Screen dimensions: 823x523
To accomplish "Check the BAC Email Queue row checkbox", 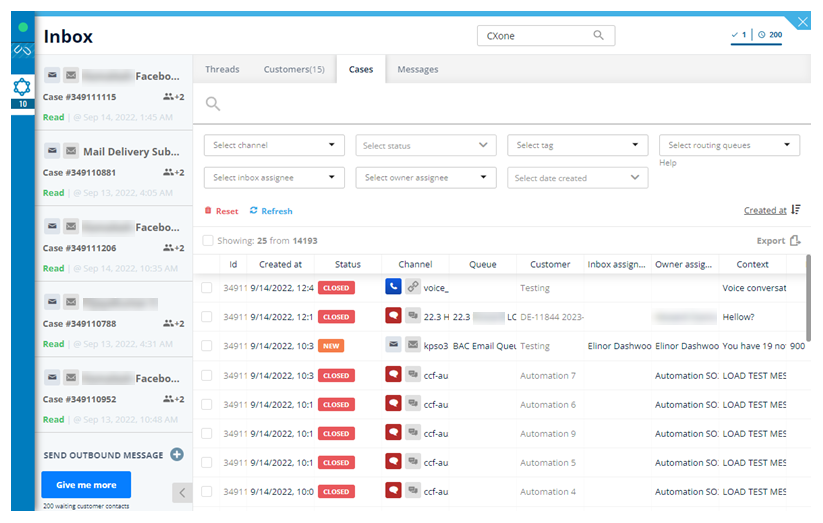I will tap(207, 346).
